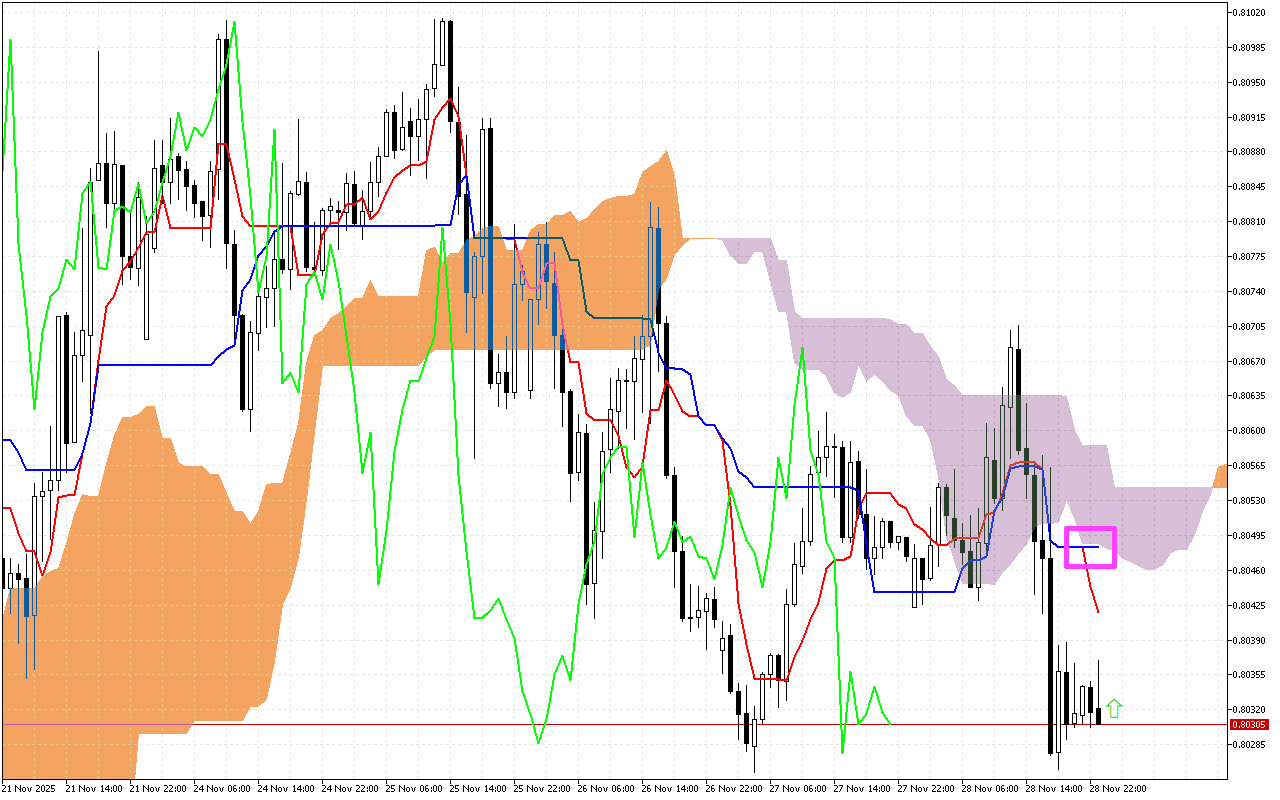This screenshot has height=800, width=1280.
Task: Click the green up arrow signal icon
Action: (1114, 709)
